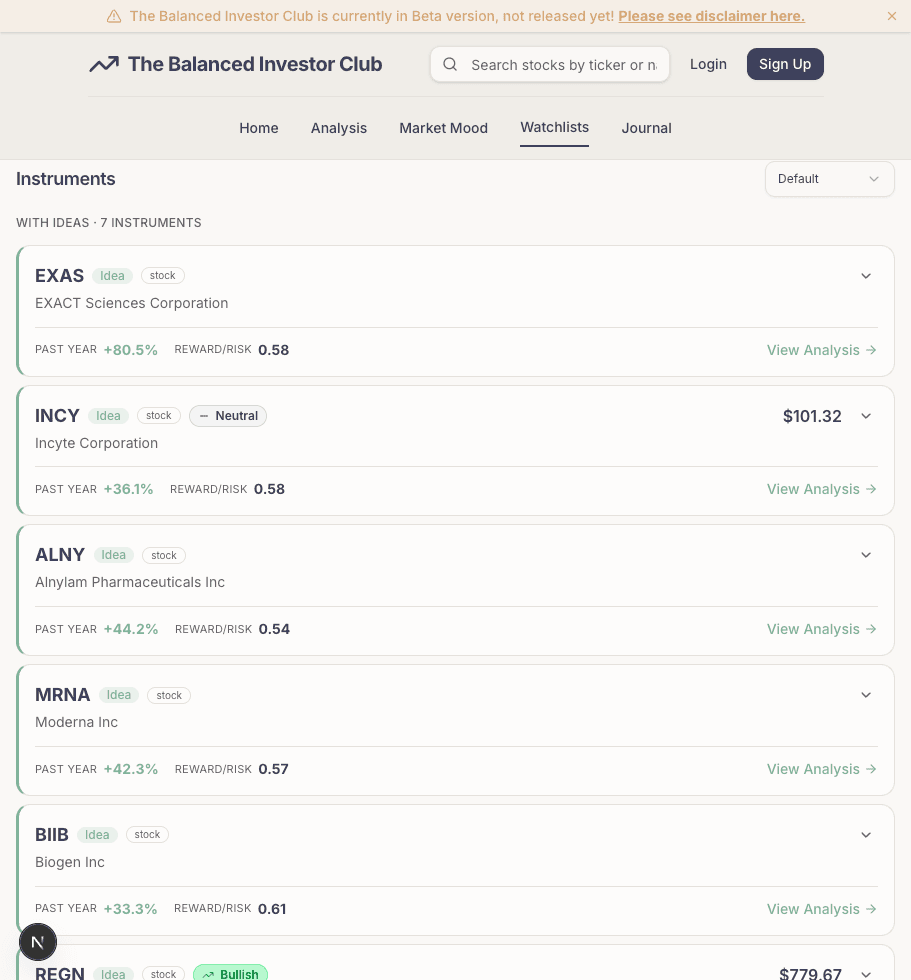
Task: Follow the disclaimer link in the banner
Action: click(x=711, y=17)
